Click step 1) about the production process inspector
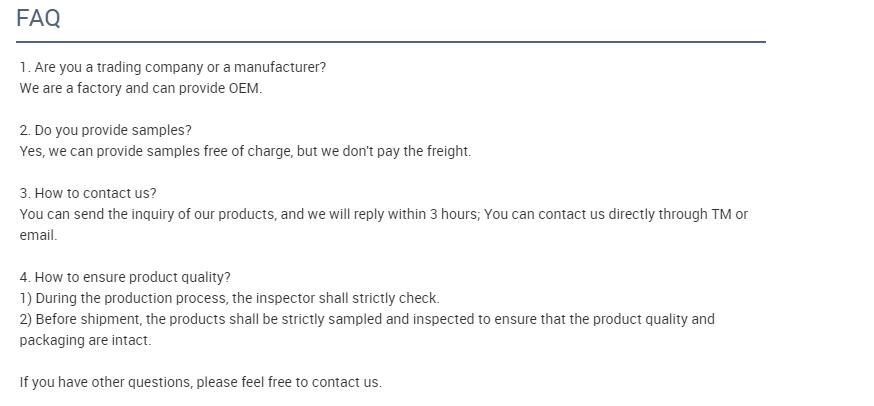The image size is (874, 406). click(229, 298)
